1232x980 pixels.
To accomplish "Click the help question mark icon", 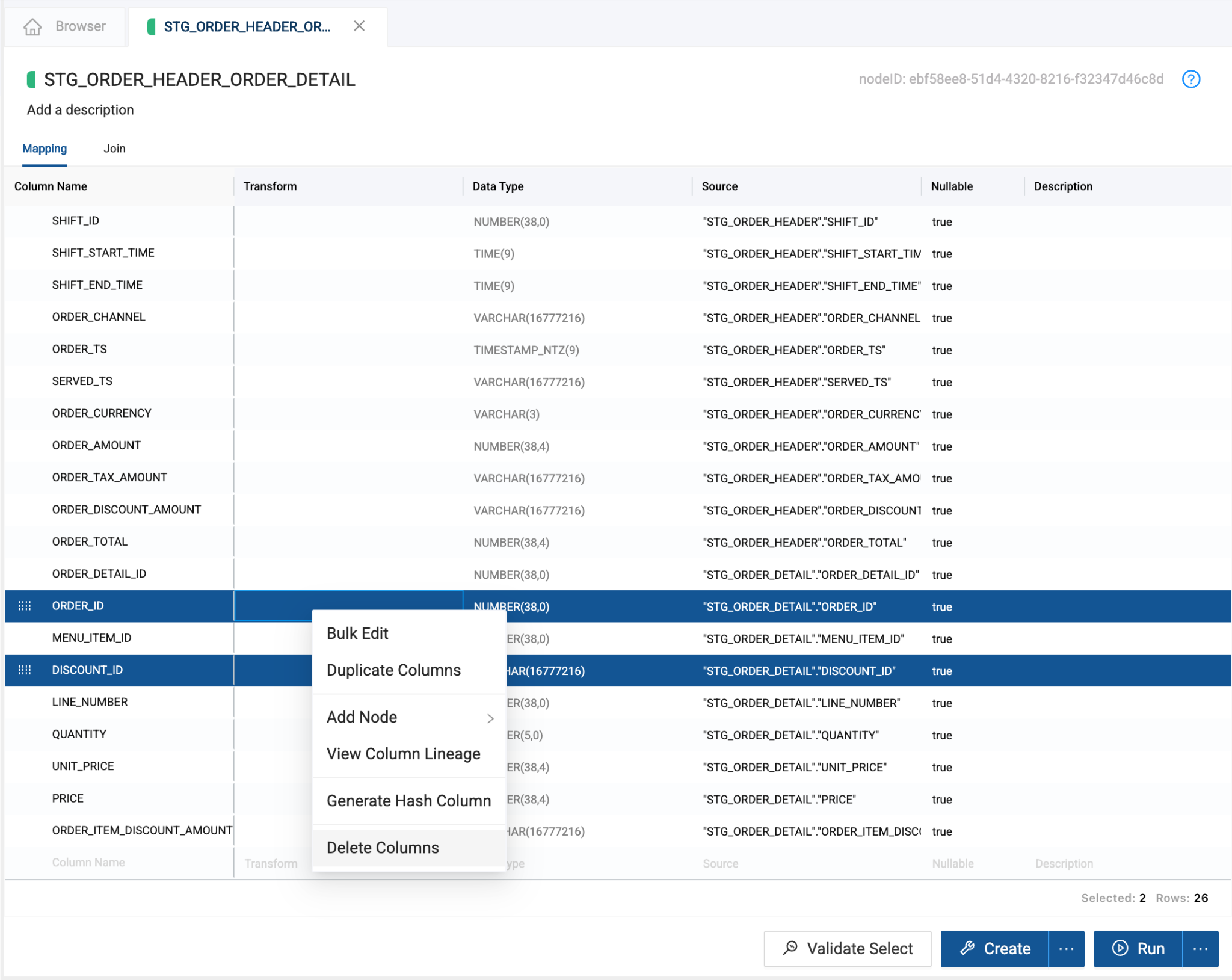I will pos(1190,79).
